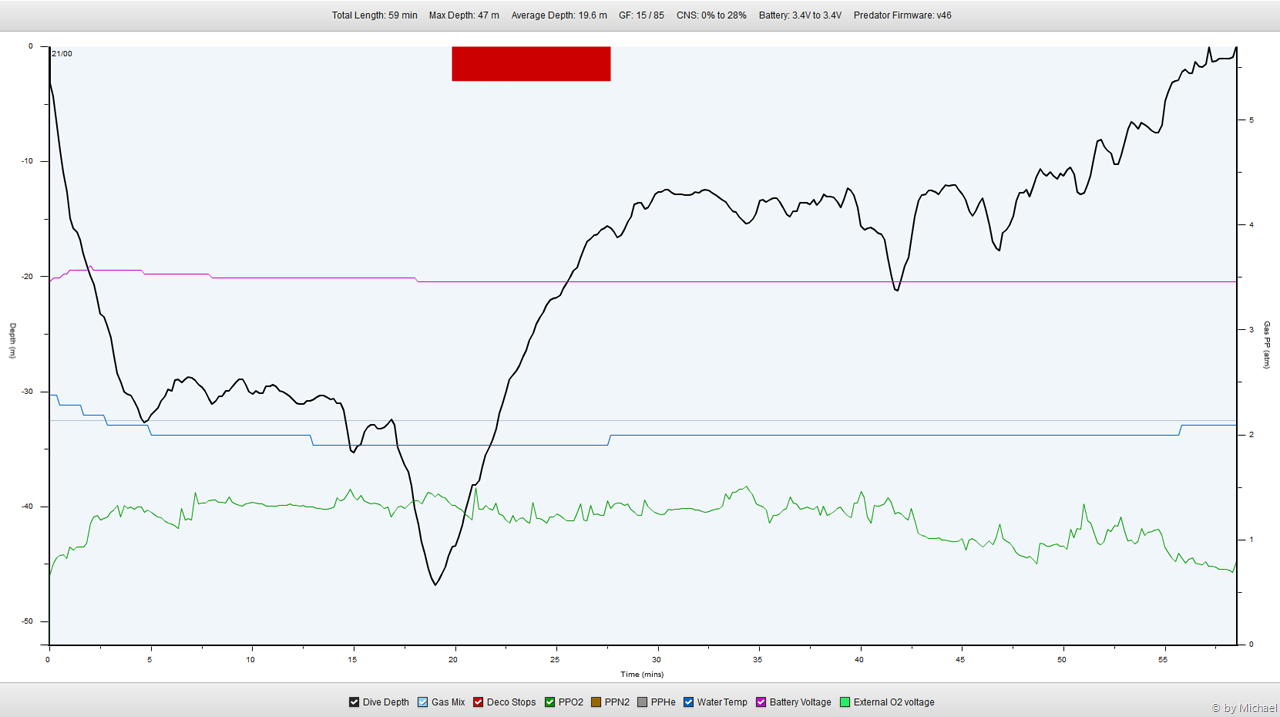Toggle the Gas Mix series checkbox
Screen dimensions: 1280x717
[x=422, y=702]
